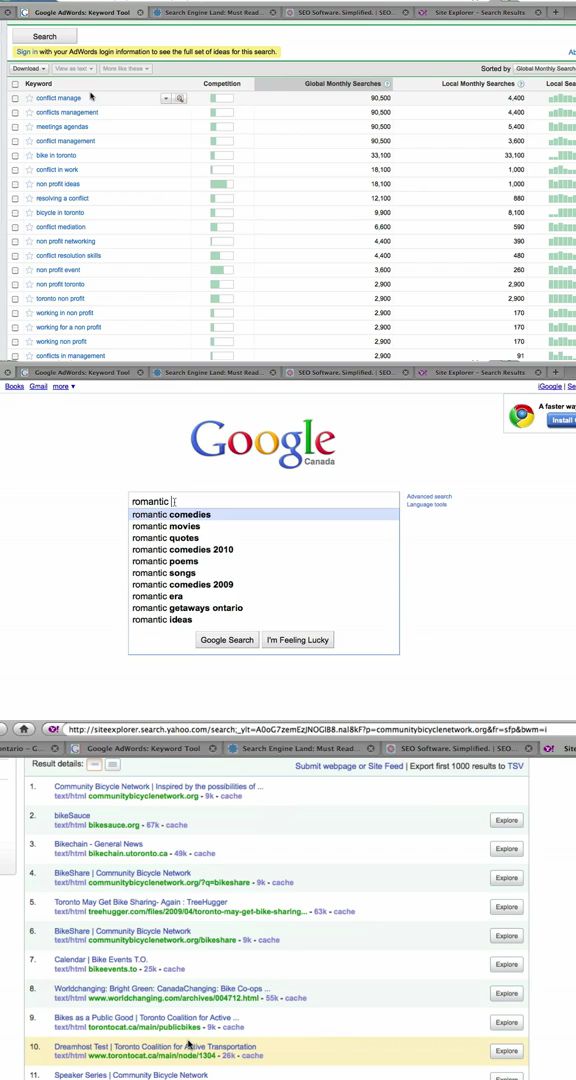Click the Search button above keyword table
Viewport: 576px width, 1080px height.
click(x=45, y=37)
